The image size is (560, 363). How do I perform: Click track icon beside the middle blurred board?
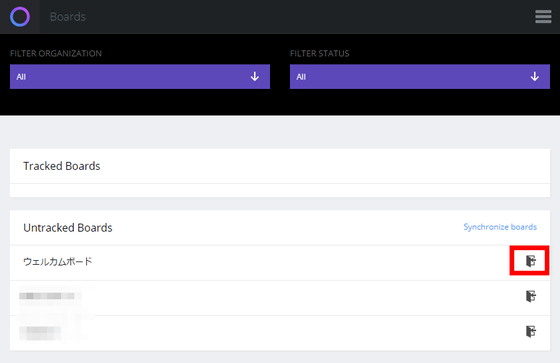(531, 296)
